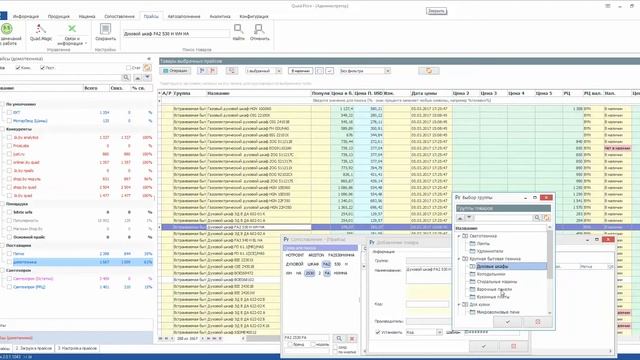Open the Наценка ribbon tab
Screen dimensions: 640x360
coord(87,16)
